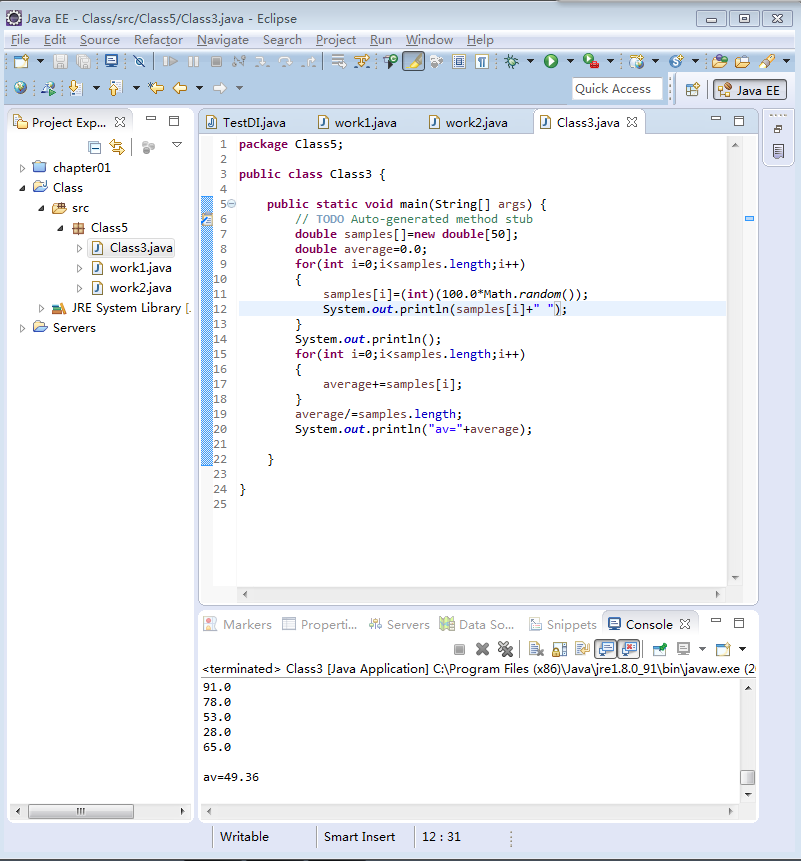Click the Remove All Terminated Launches icon
This screenshot has height=861, width=801.
click(x=506, y=649)
